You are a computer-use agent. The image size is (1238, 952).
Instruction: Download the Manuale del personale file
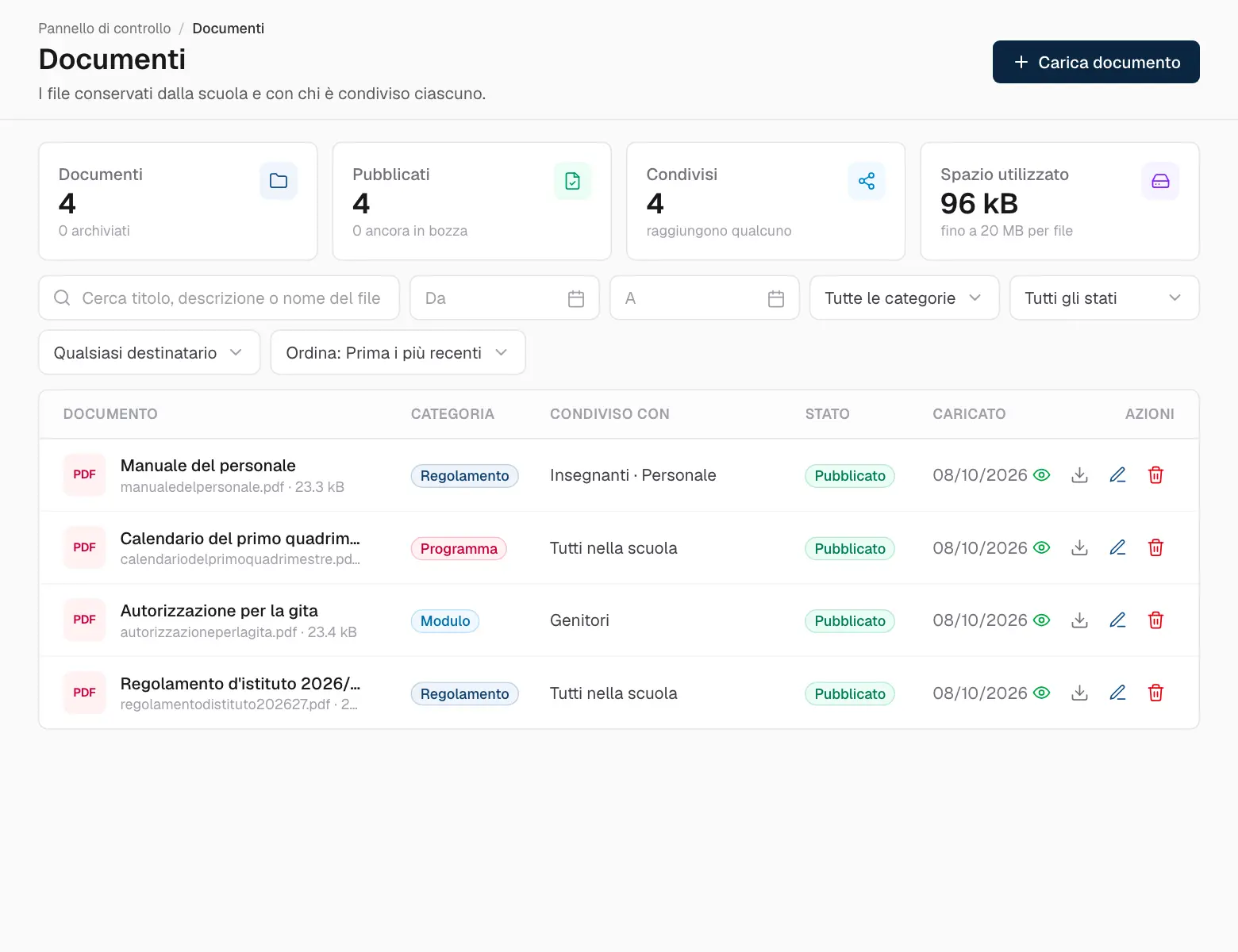tap(1079, 475)
